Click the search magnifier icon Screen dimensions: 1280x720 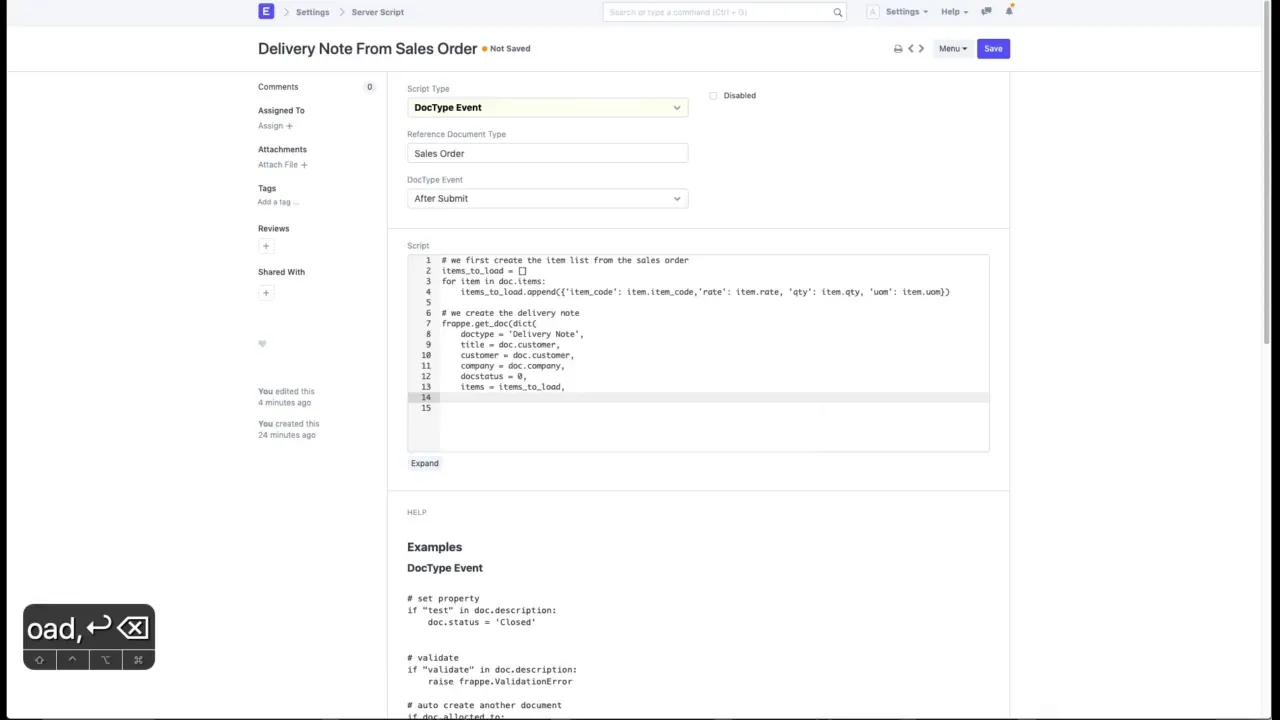pyautogui.click(x=838, y=12)
